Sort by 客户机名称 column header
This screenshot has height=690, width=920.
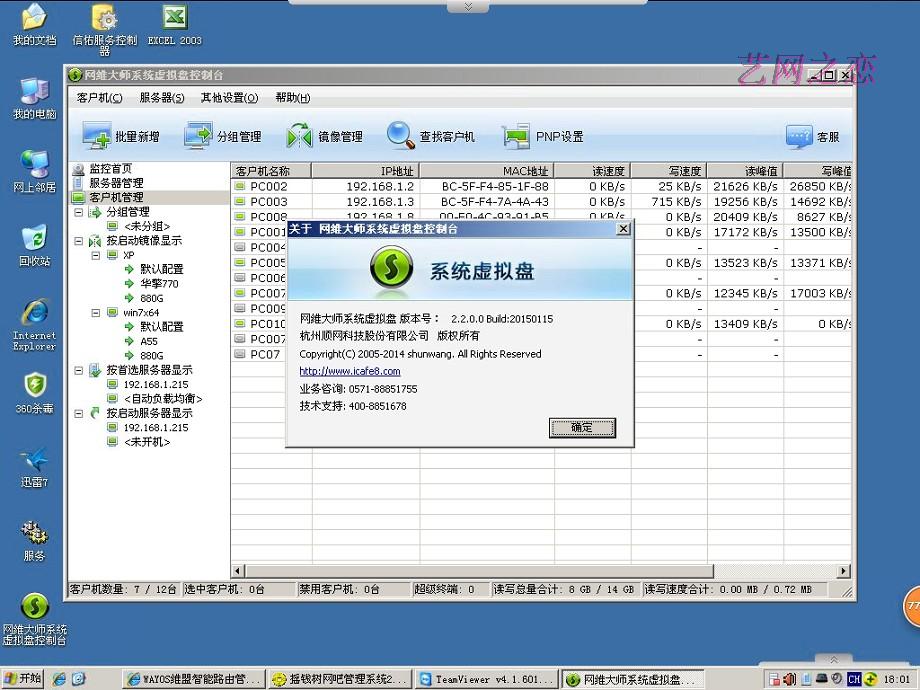tap(271, 171)
